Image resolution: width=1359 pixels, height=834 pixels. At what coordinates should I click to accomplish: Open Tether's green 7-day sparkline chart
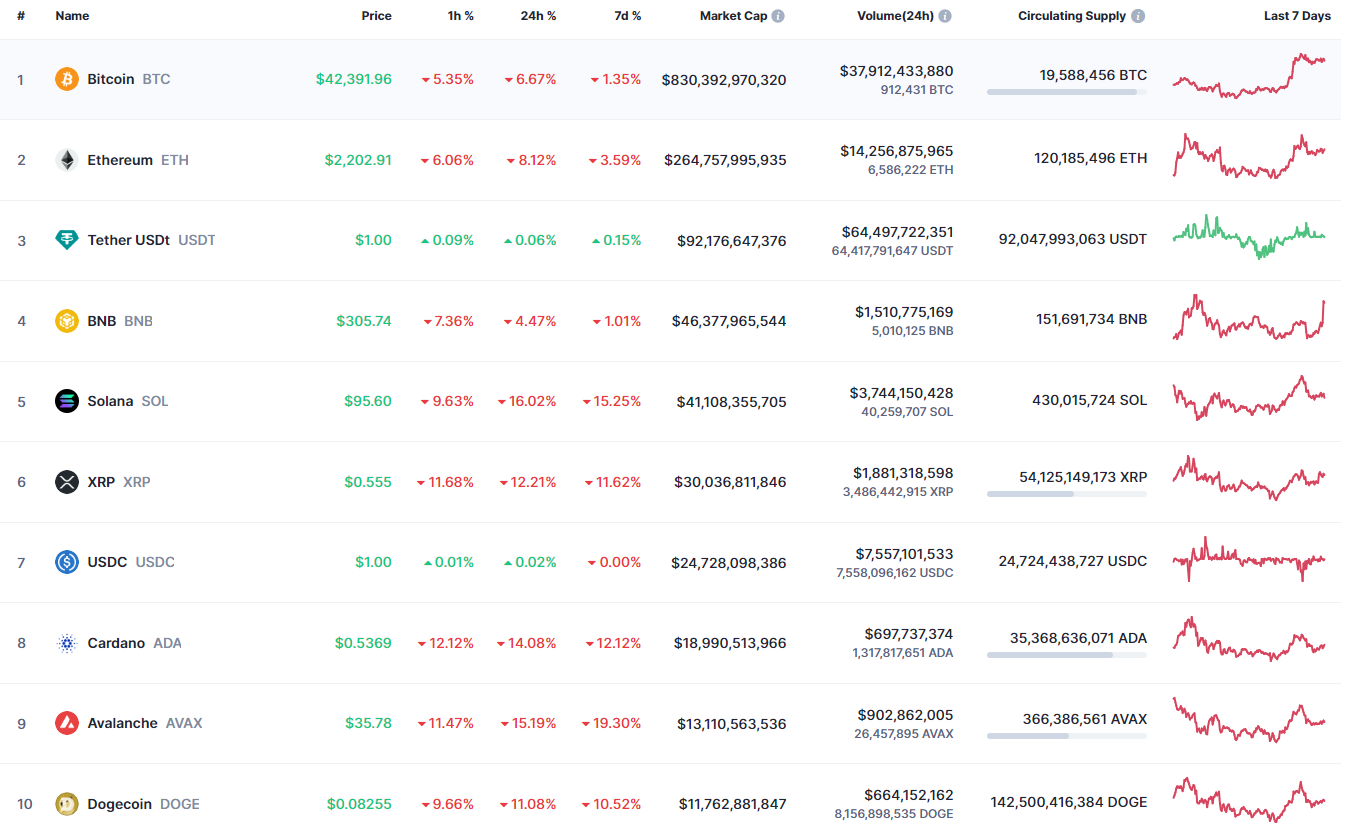point(1249,237)
